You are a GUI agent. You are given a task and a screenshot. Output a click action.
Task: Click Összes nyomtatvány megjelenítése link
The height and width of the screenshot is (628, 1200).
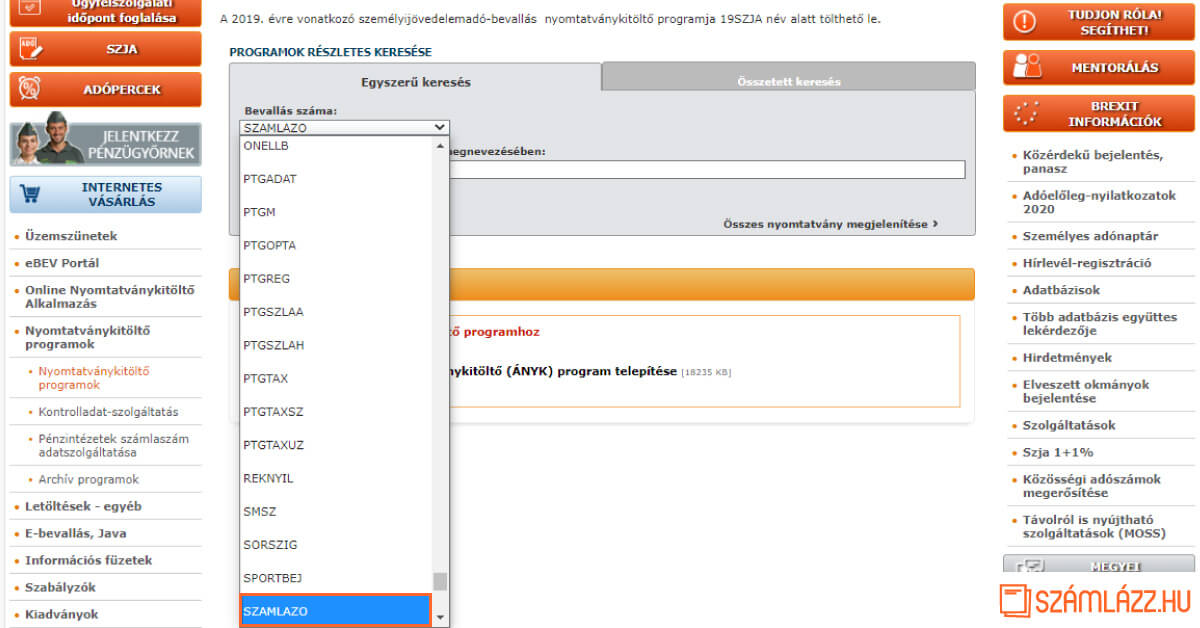click(829, 224)
